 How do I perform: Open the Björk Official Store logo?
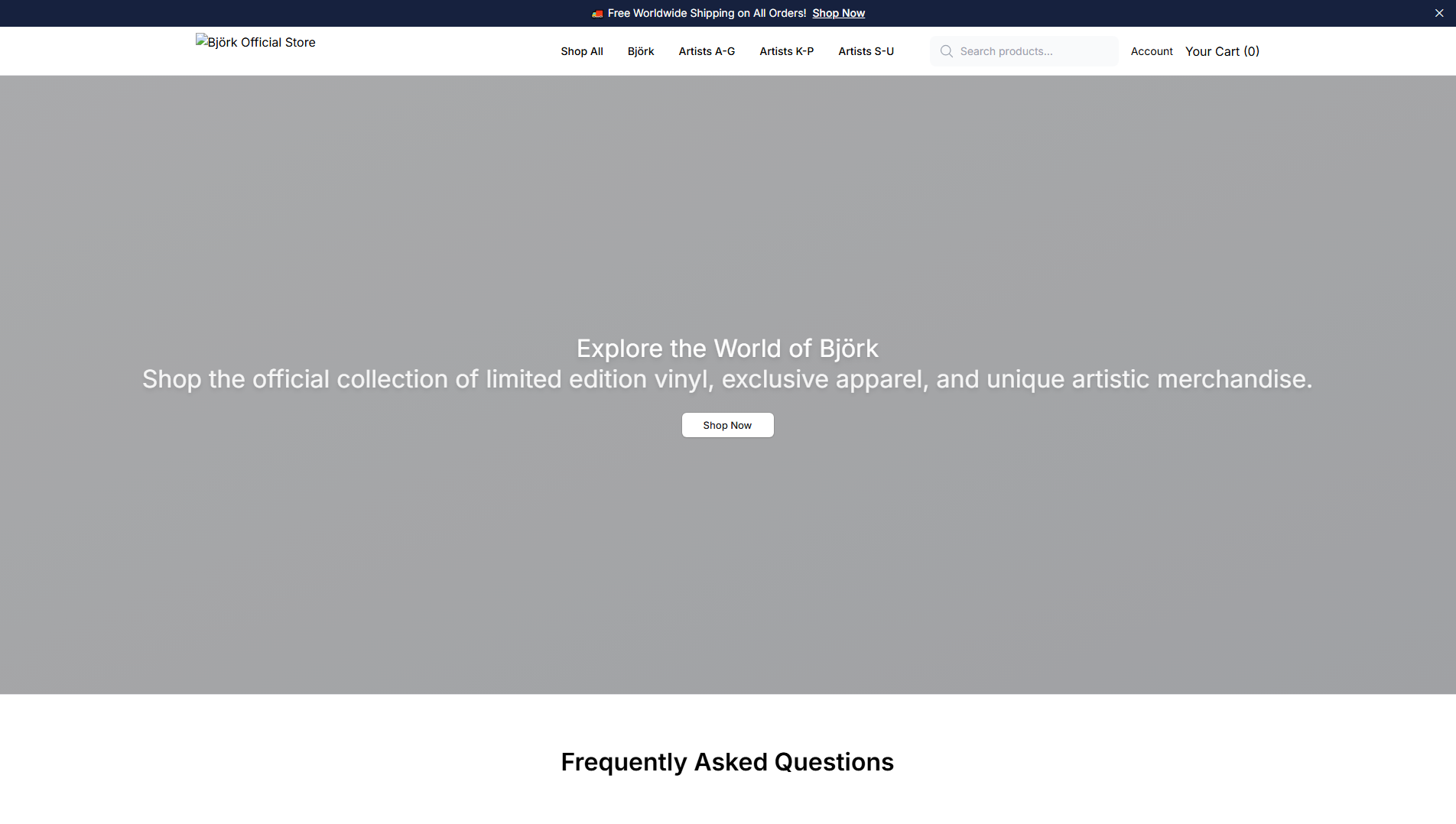coord(255,42)
